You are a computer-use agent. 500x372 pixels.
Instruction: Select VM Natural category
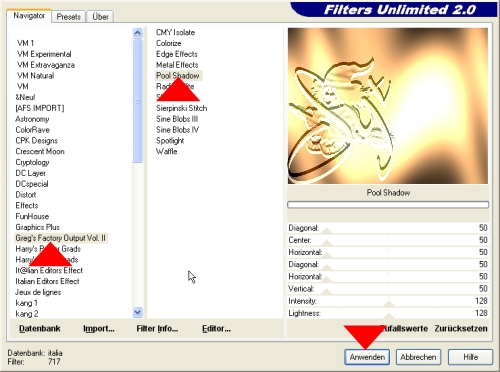[x=35, y=76]
